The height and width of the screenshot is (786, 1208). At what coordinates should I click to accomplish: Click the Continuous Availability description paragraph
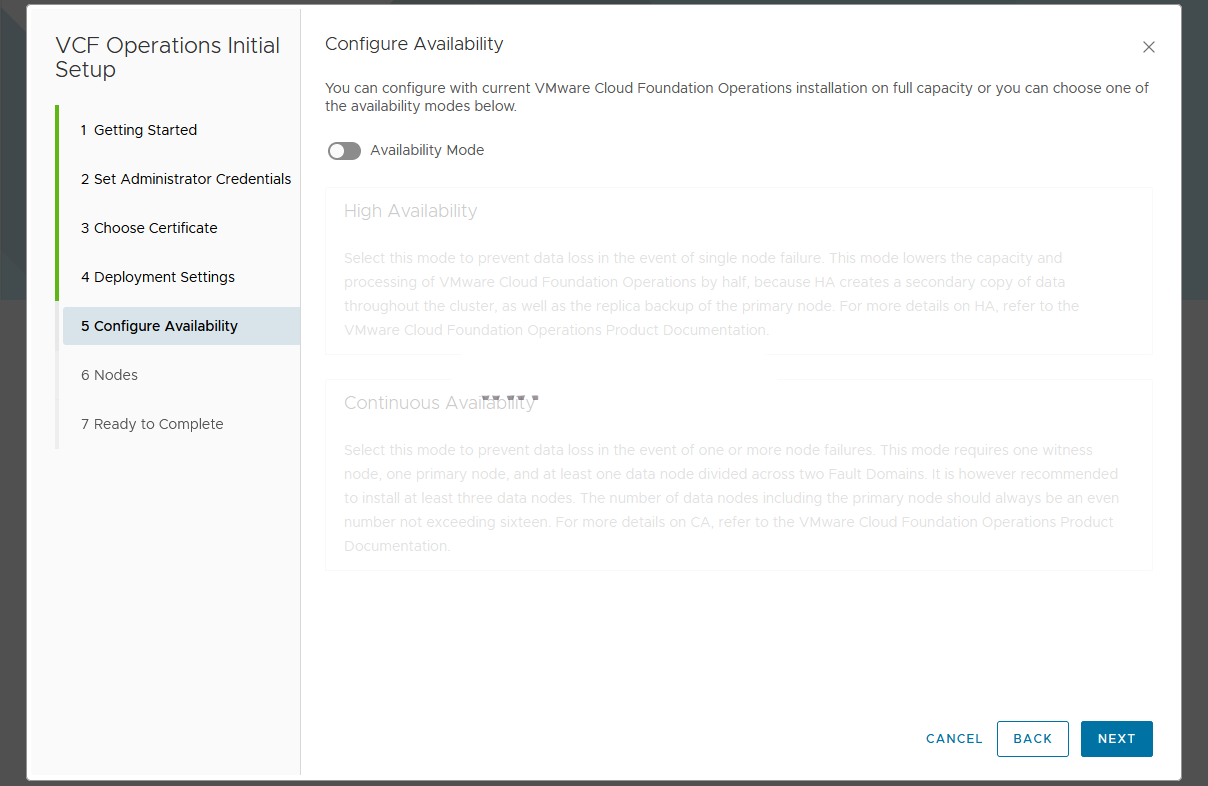731,498
